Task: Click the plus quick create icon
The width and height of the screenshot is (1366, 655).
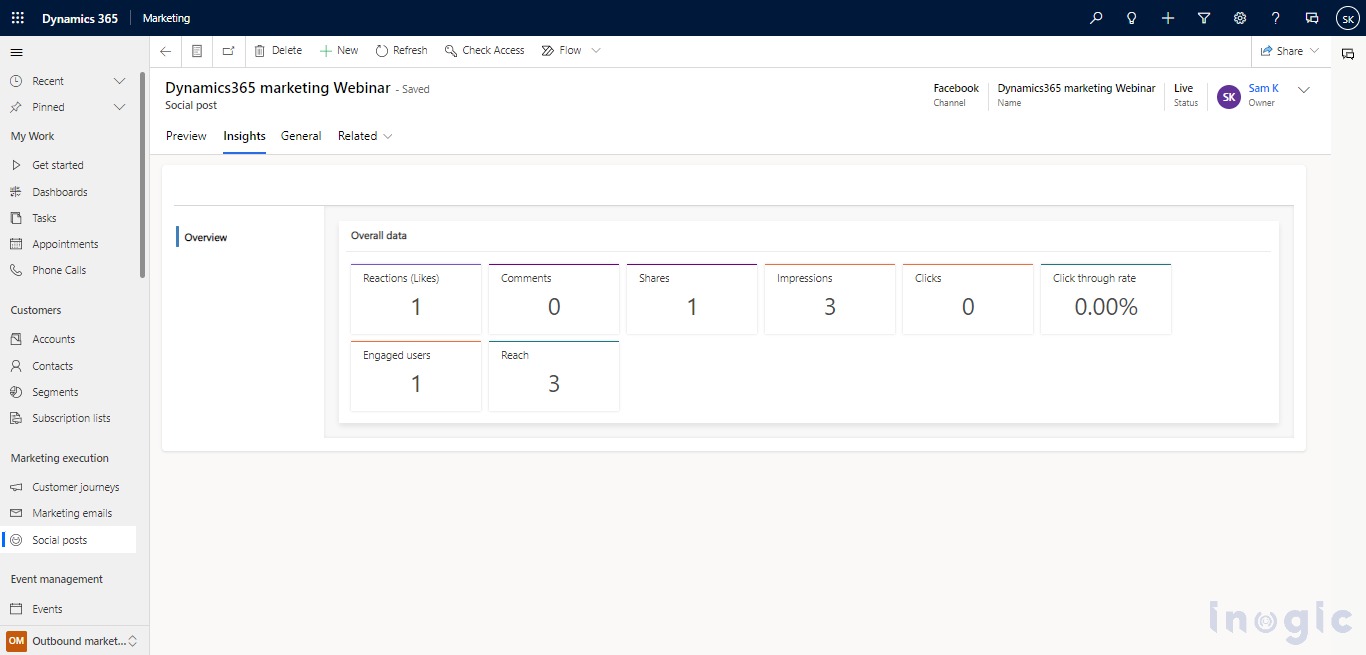Action: point(1168,18)
